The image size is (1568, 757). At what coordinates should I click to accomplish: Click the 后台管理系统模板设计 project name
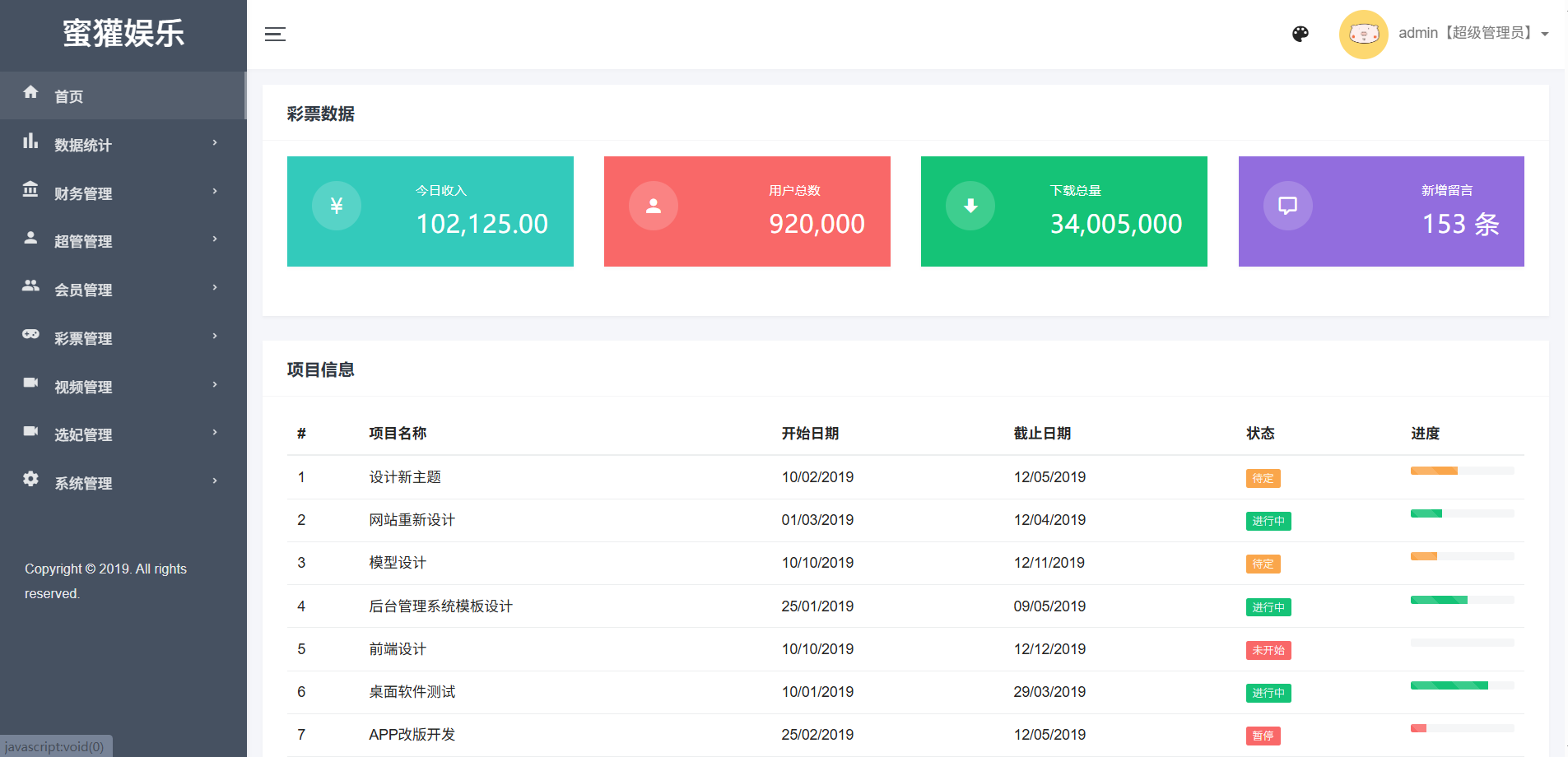(440, 606)
